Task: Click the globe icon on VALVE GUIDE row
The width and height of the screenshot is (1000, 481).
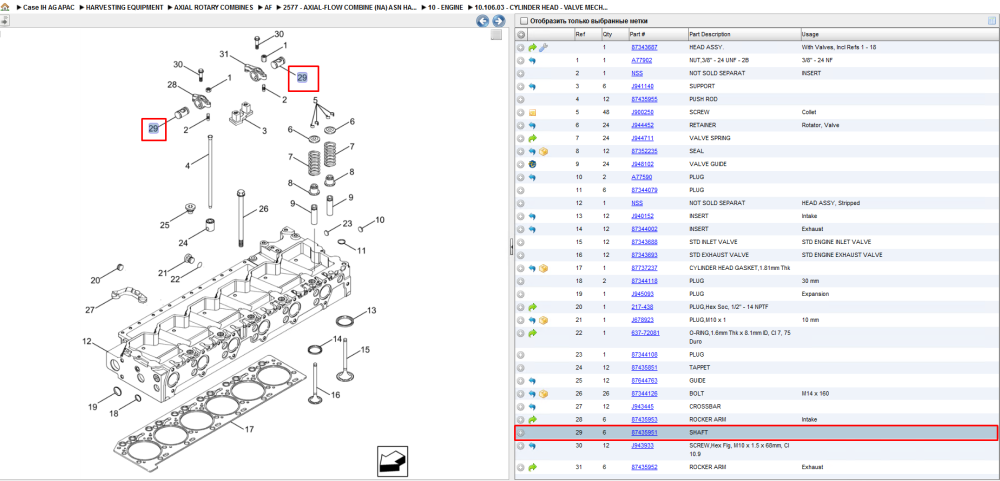Action: [x=532, y=164]
